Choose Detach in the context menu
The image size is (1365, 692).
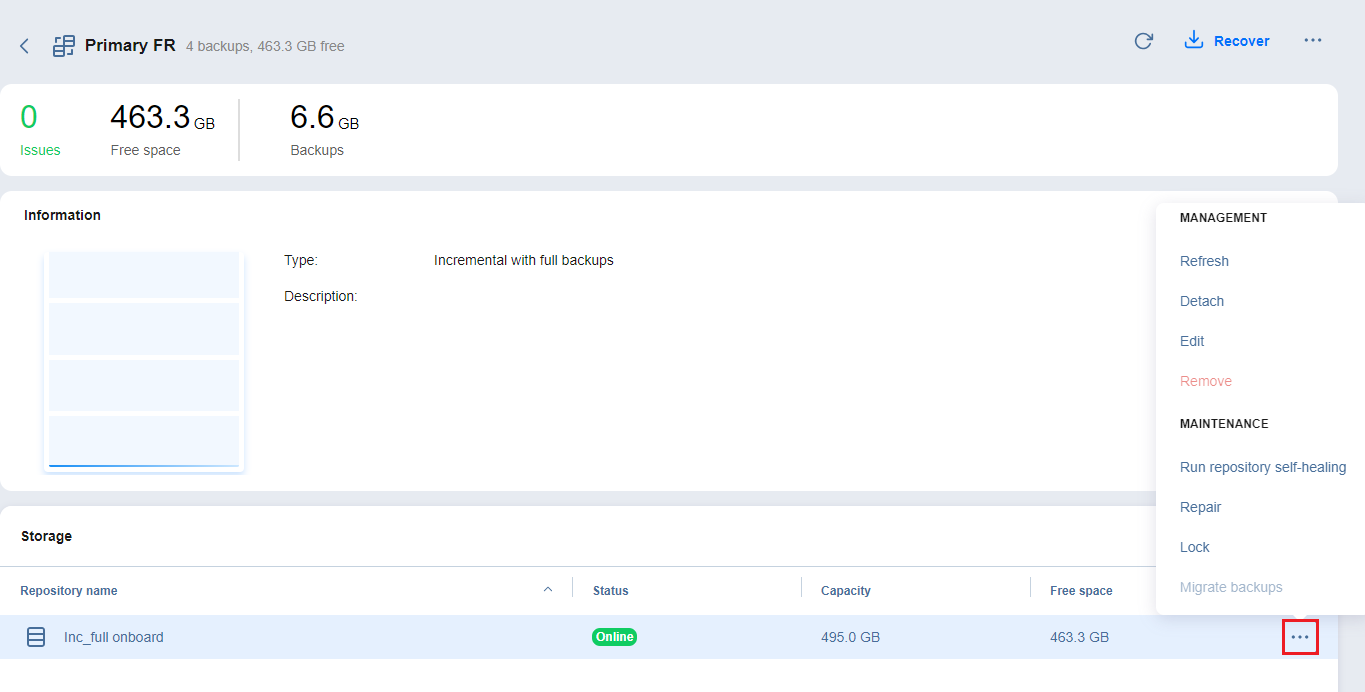(x=1201, y=301)
